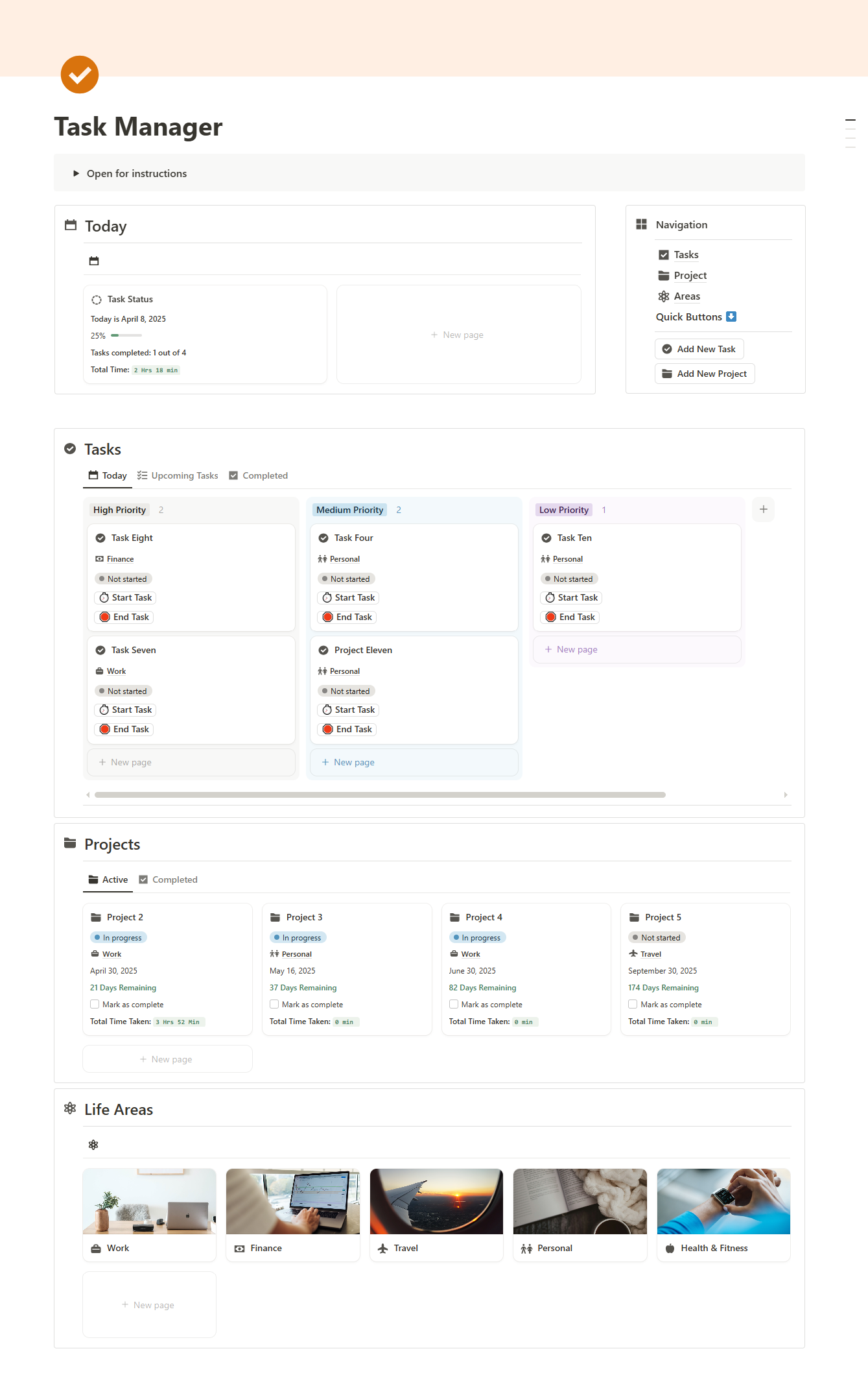Open the In progress status on Project 2

click(119, 937)
